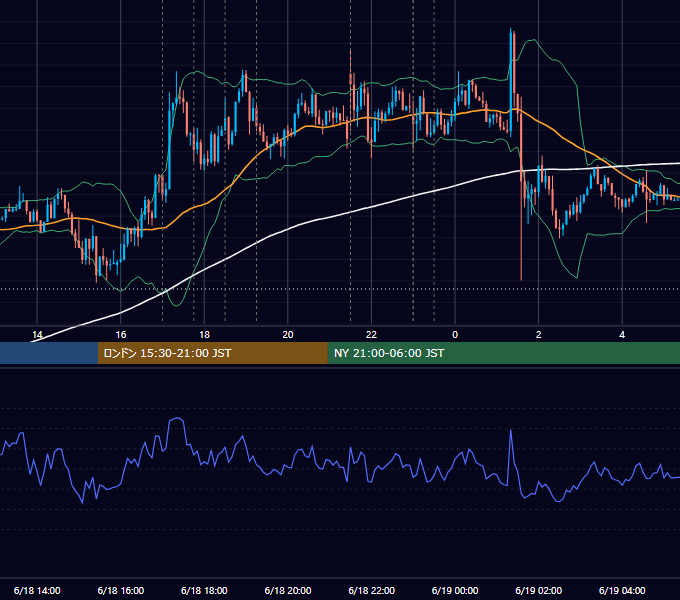Click the tall spike candle before 2:00

click(x=511, y=82)
